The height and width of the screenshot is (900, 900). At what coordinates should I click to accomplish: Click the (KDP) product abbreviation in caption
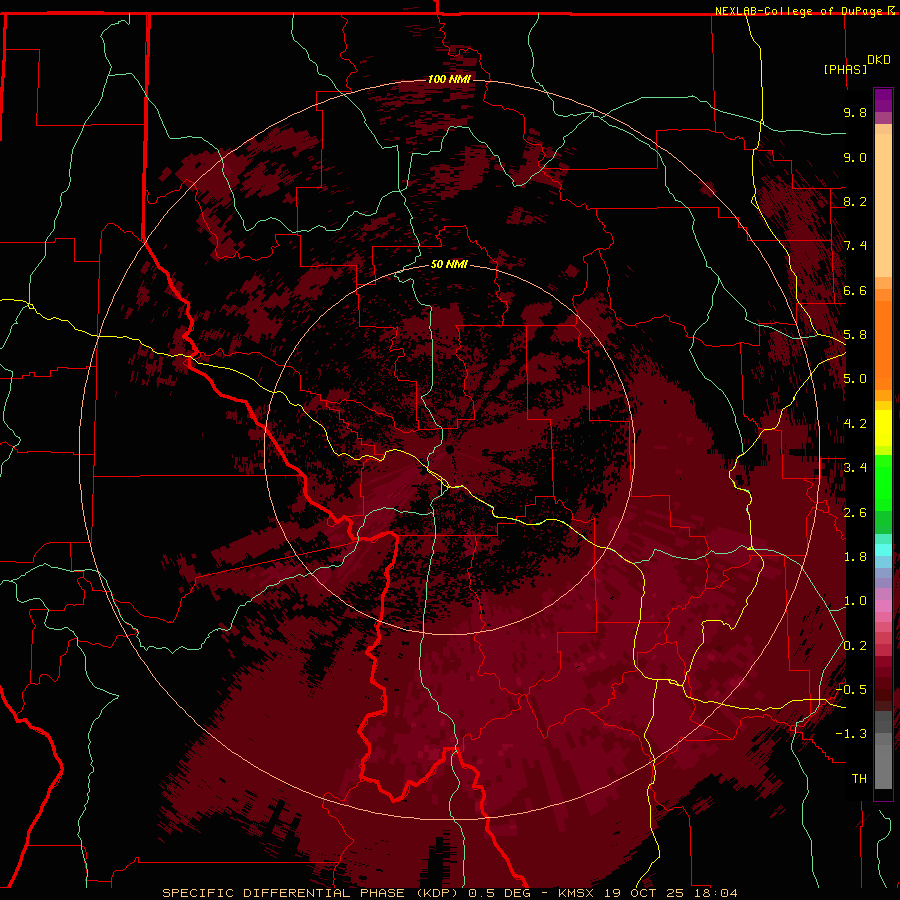pos(437,893)
